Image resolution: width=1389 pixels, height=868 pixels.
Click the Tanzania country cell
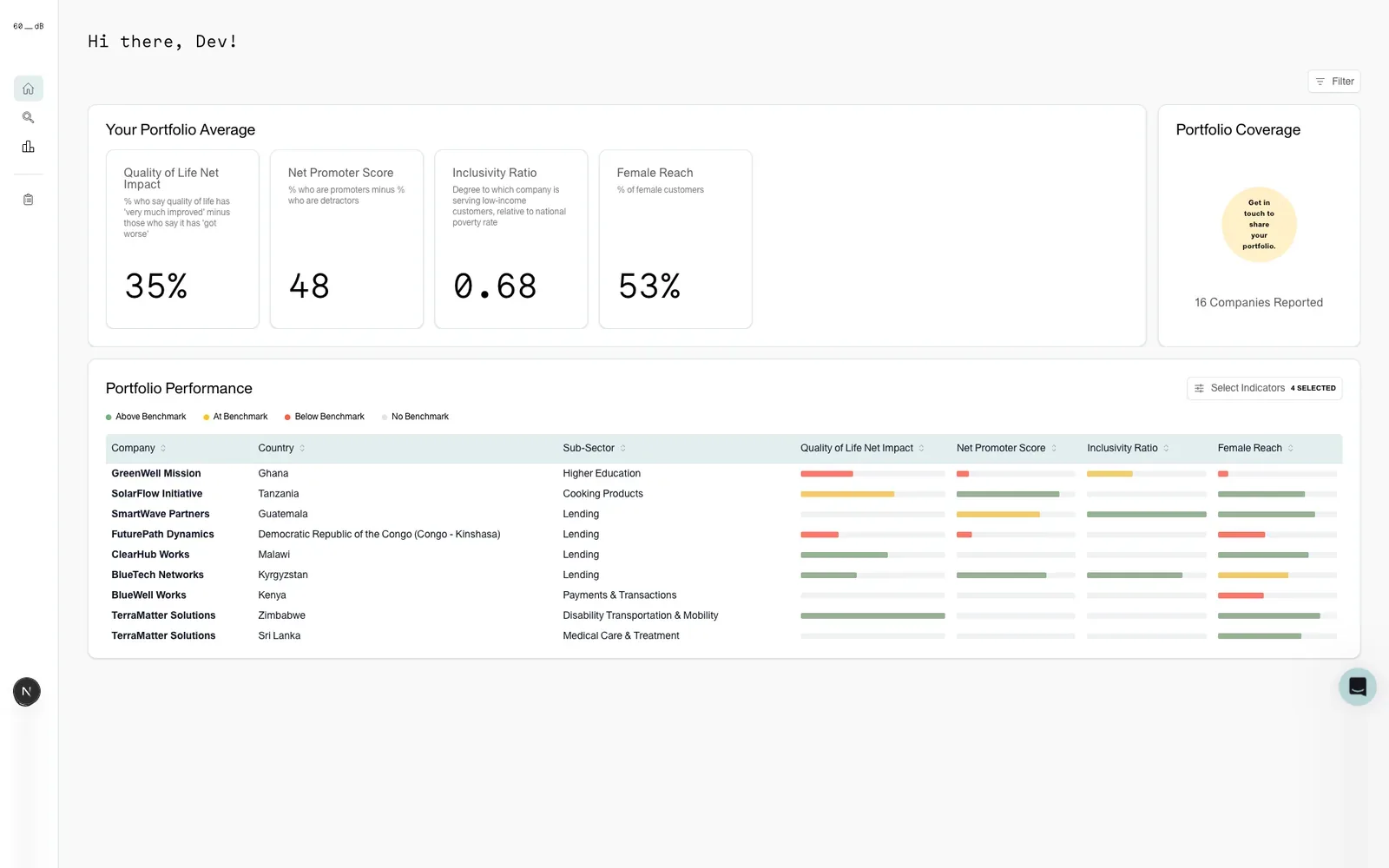tap(279, 494)
